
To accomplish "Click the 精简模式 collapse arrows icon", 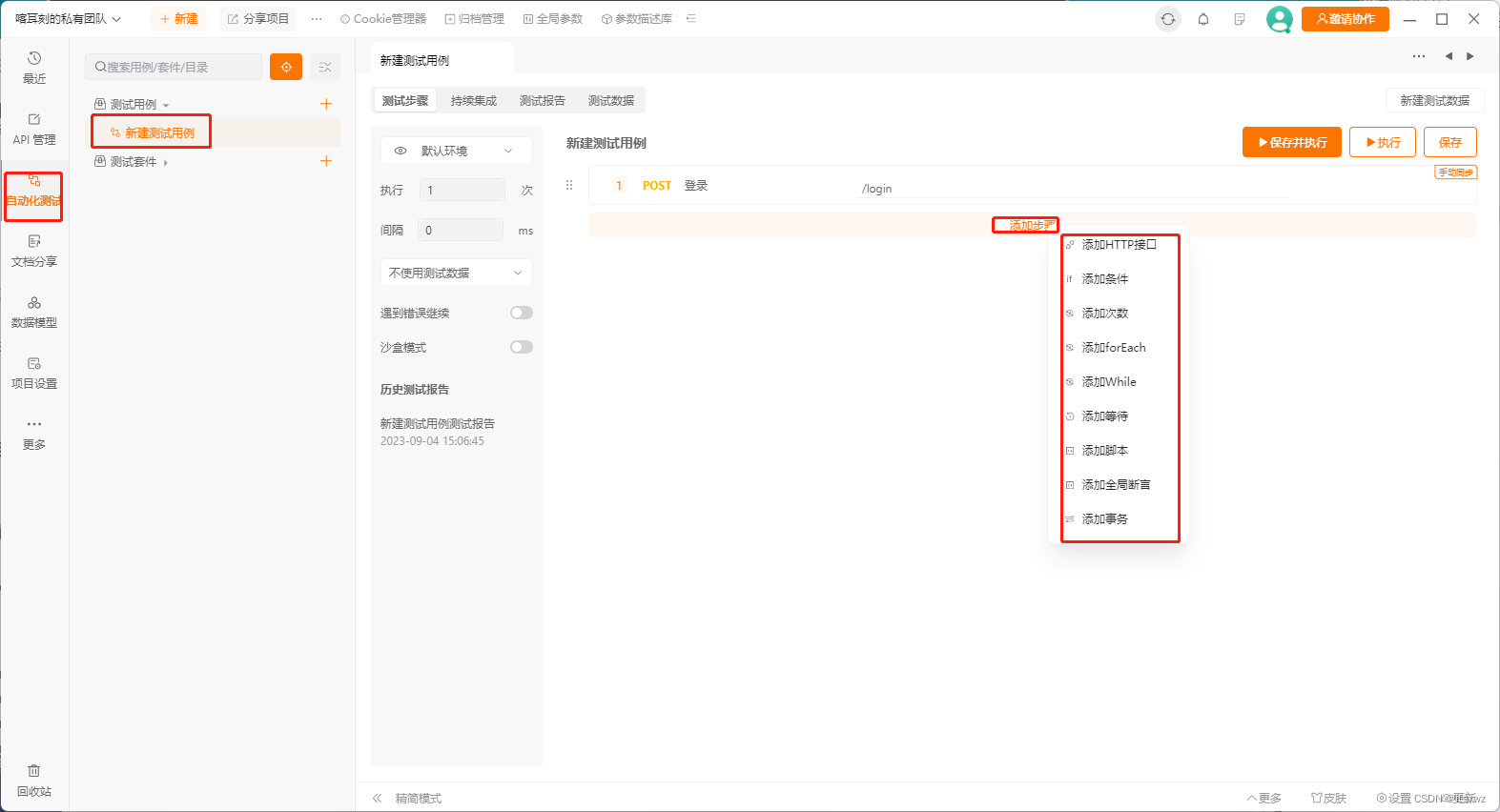I will pyautogui.click(x=377, y=798).
